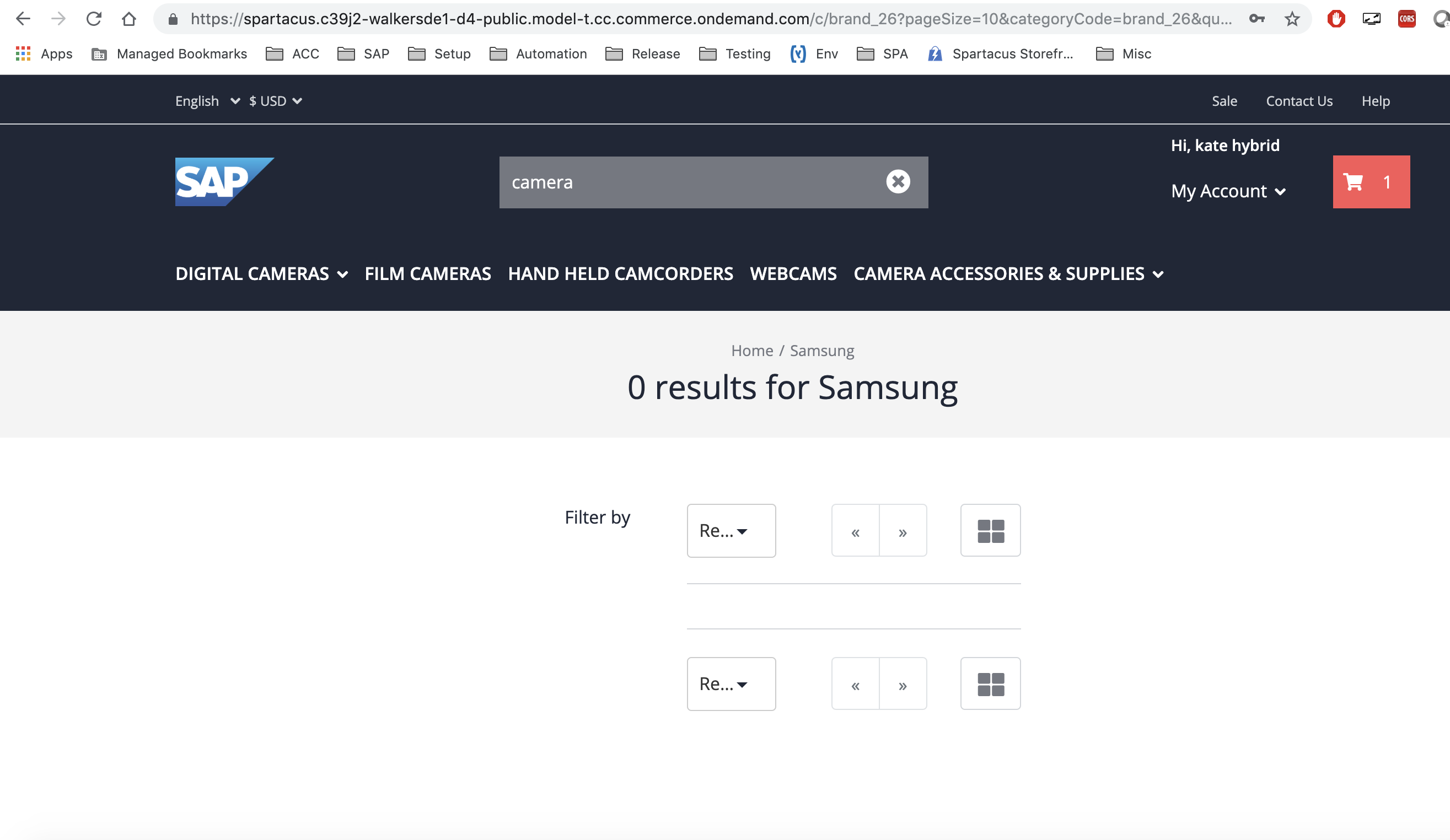
Task: Open the Help link
Action: click(x=1375, y=101)
